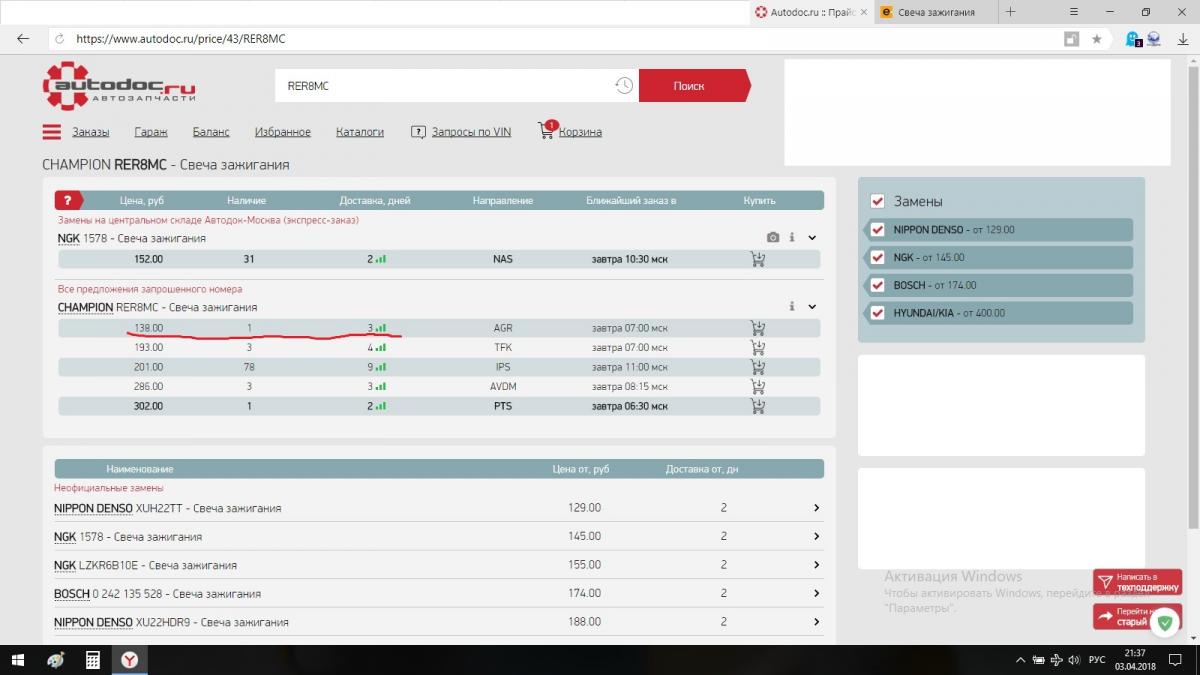Add the NAS 152.00 offer to cart
The width and height of the screenshot is (1200, 675).
coord(758,259)
